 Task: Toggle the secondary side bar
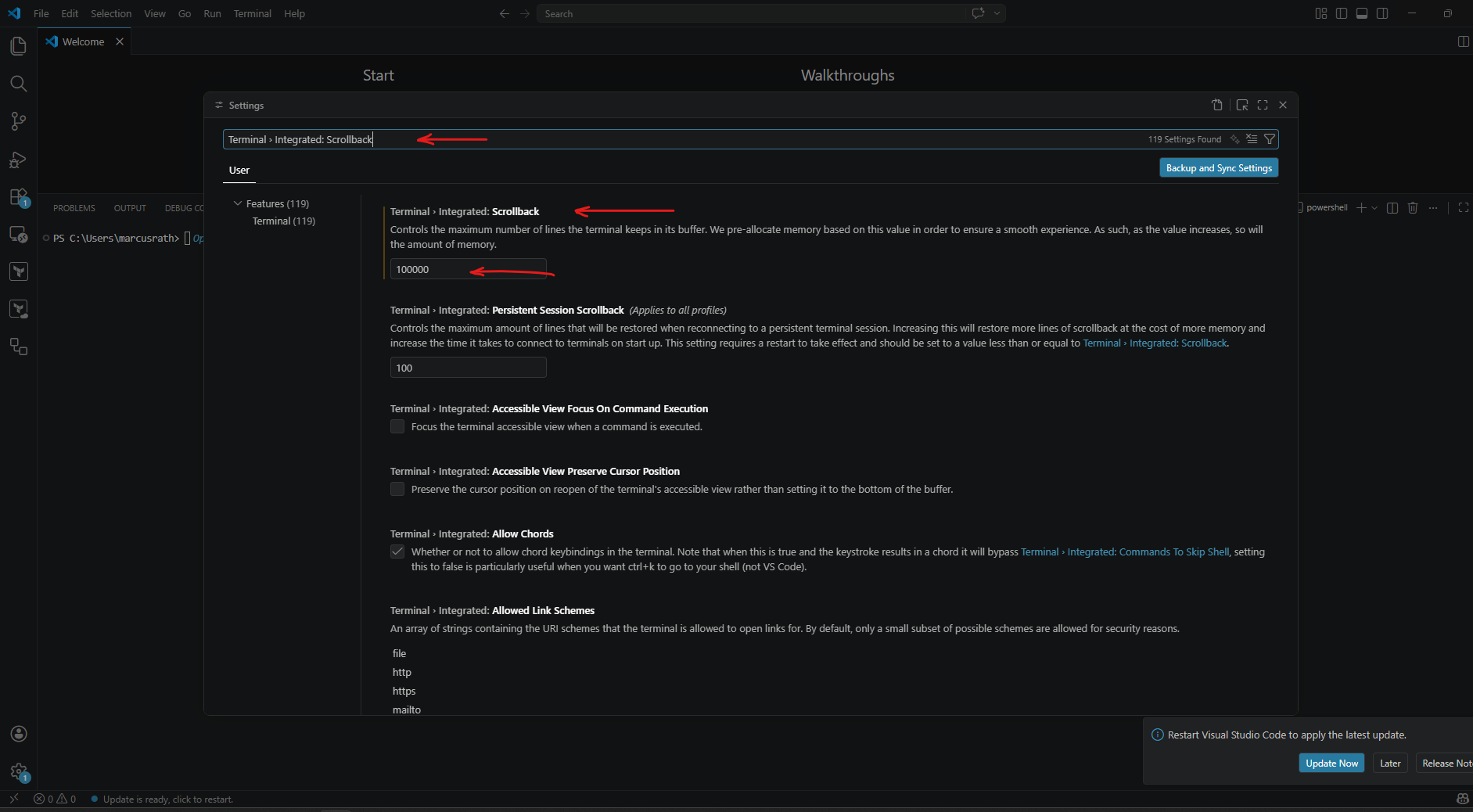click(1382, 13)
